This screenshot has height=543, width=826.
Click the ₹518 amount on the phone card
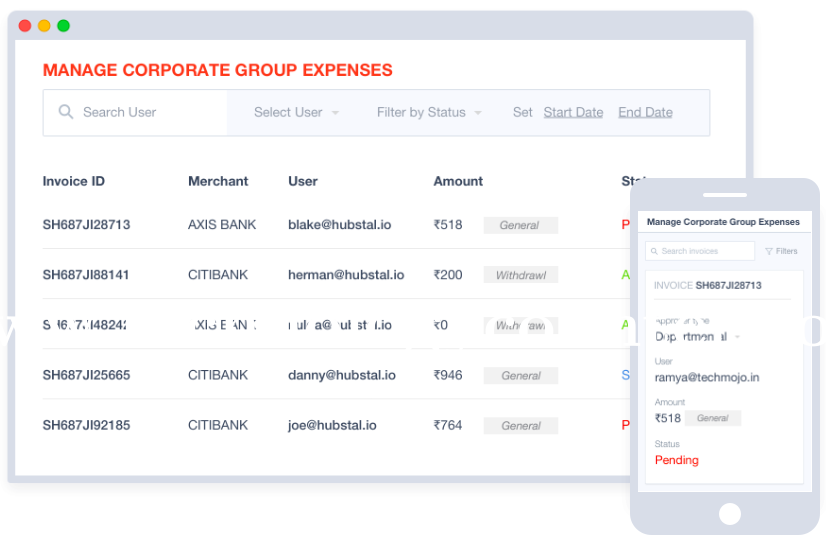(x=667, y=418)
